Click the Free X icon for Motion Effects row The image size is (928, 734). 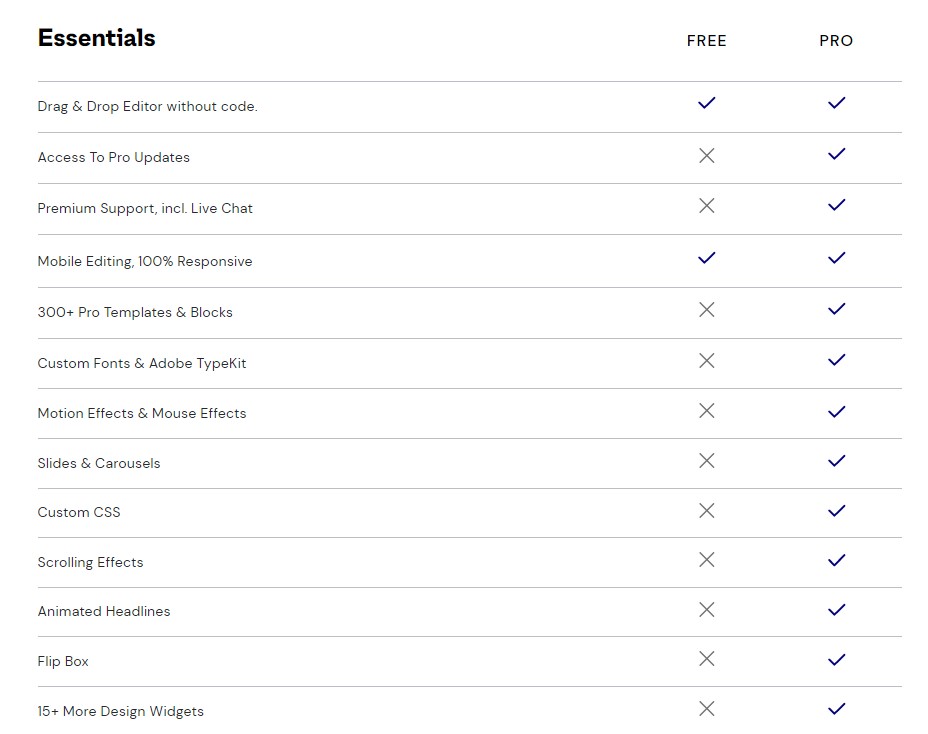707,411
